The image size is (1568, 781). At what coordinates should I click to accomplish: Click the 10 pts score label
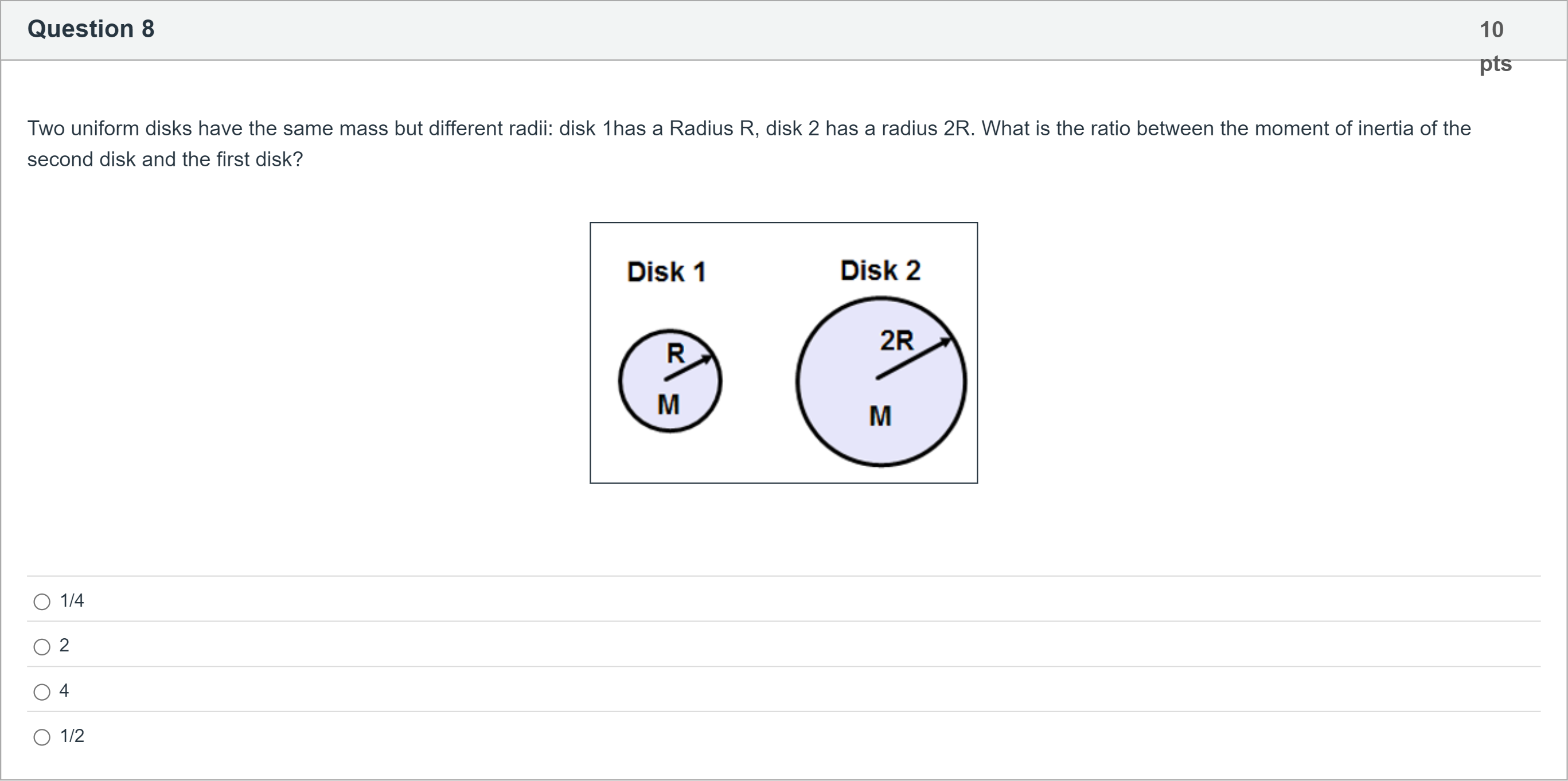tap(1495, 46)
